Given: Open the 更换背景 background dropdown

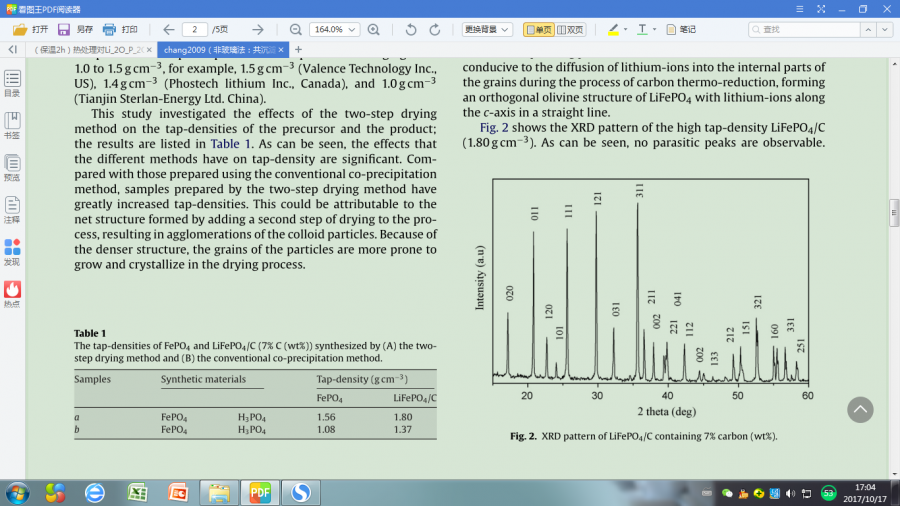Looking at the screenshot, I should point(487,30).
